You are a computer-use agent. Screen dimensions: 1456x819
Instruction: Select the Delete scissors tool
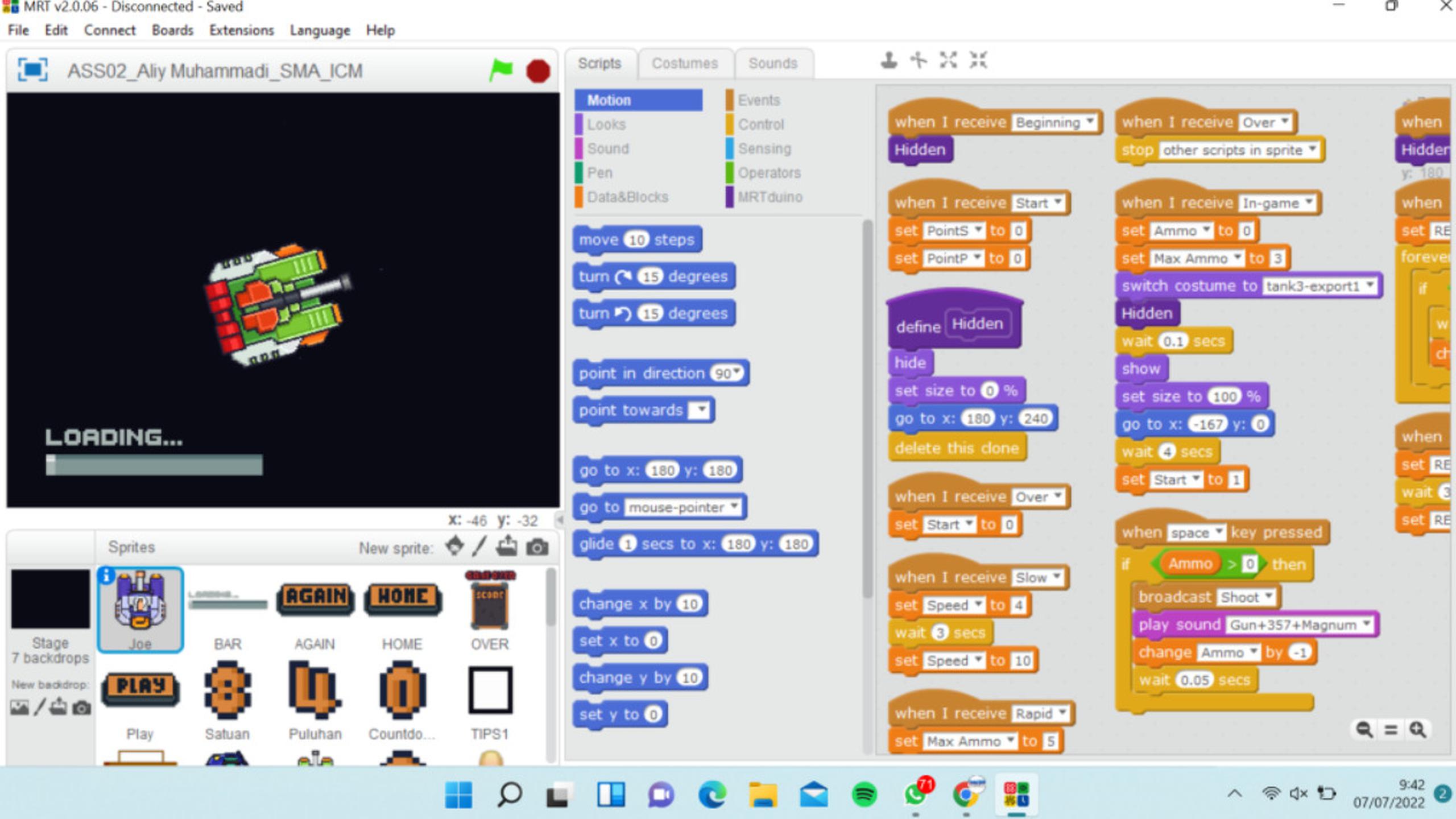click(919, 60)
